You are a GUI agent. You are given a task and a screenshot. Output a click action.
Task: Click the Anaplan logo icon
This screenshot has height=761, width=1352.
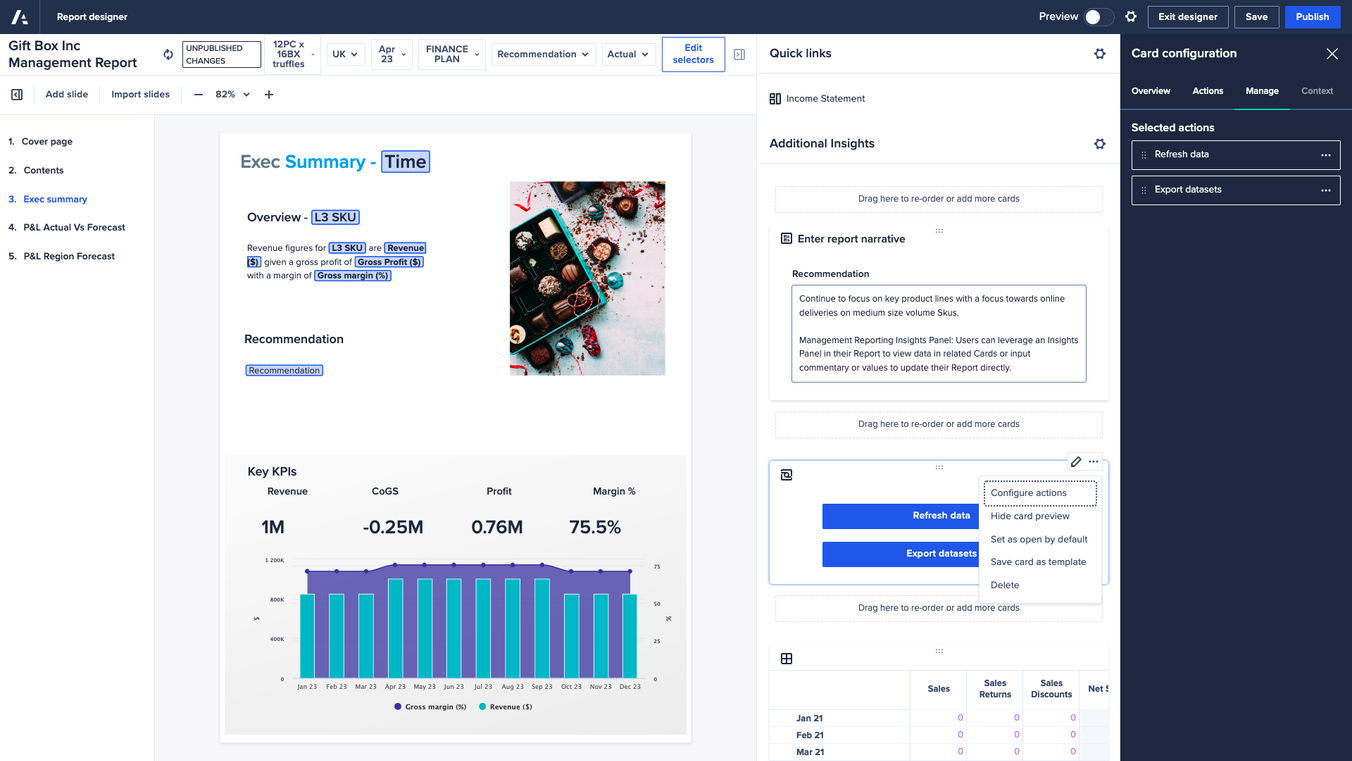click(20, 17)
